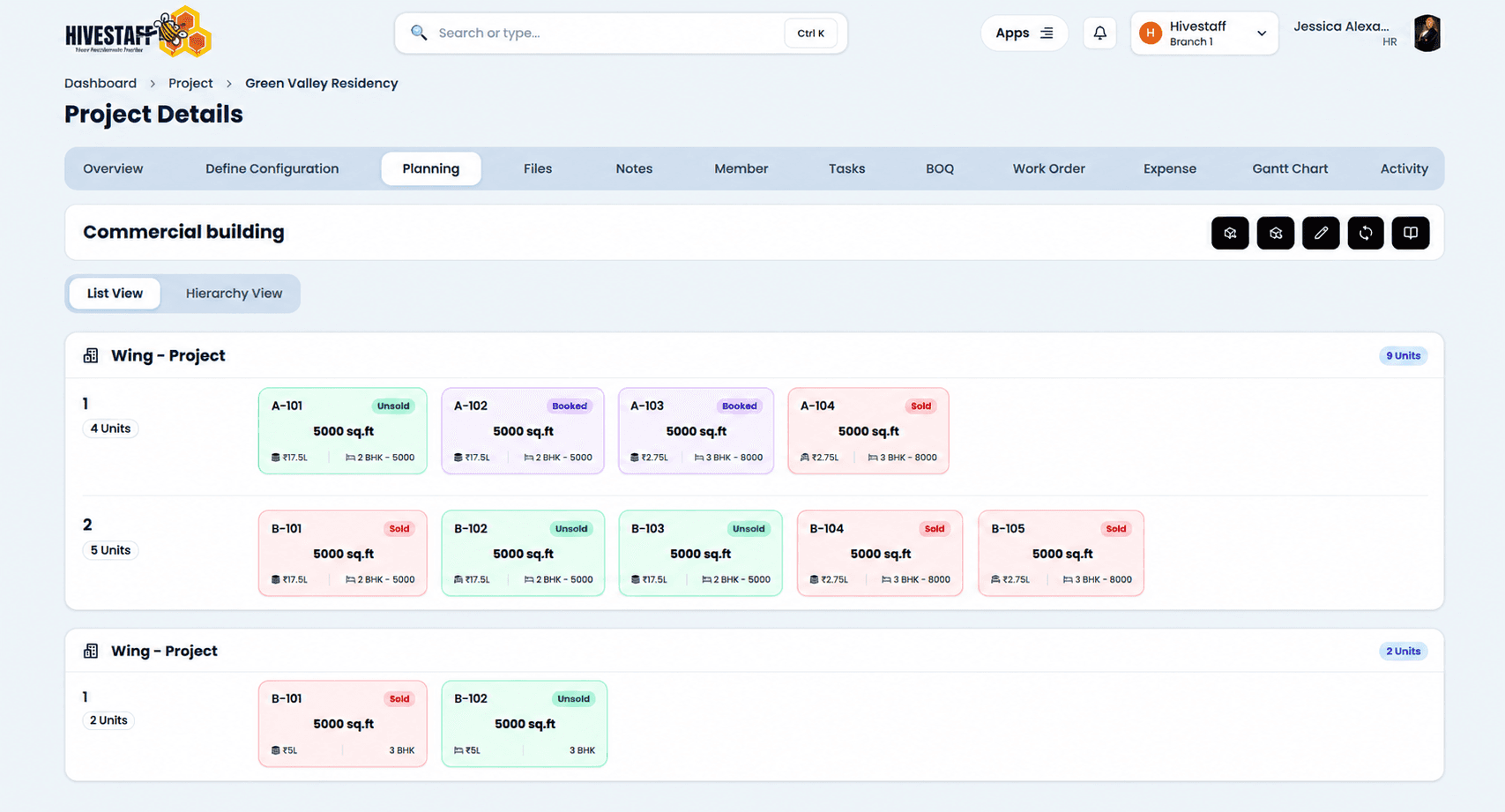Screen dimensions: 1505x812
Task: Open unit card A-102 Booked
Action: point(523,431)
